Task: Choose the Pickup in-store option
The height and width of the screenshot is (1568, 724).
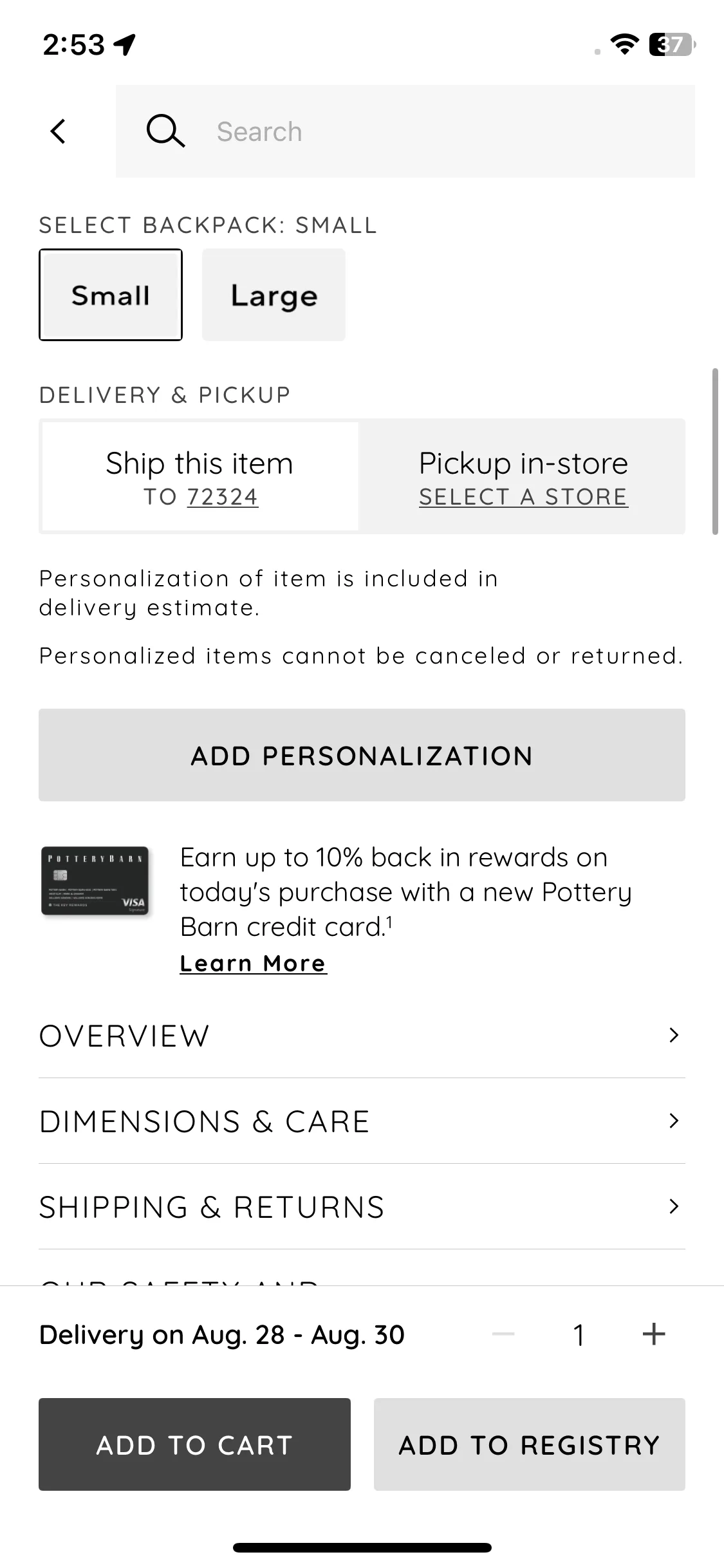Action: tap(523, 476)
